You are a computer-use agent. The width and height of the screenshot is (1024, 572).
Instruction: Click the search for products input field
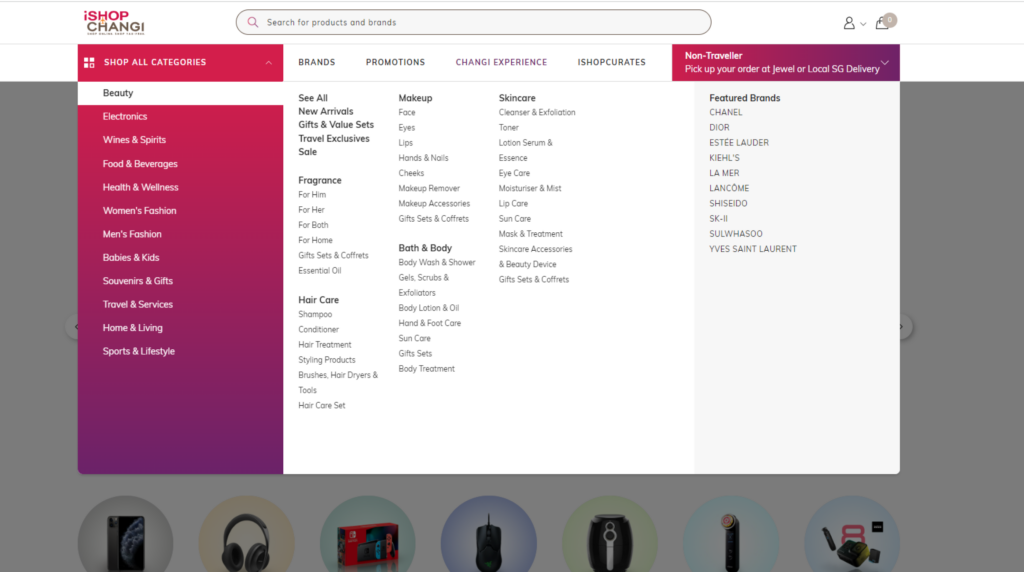(480, 22)
